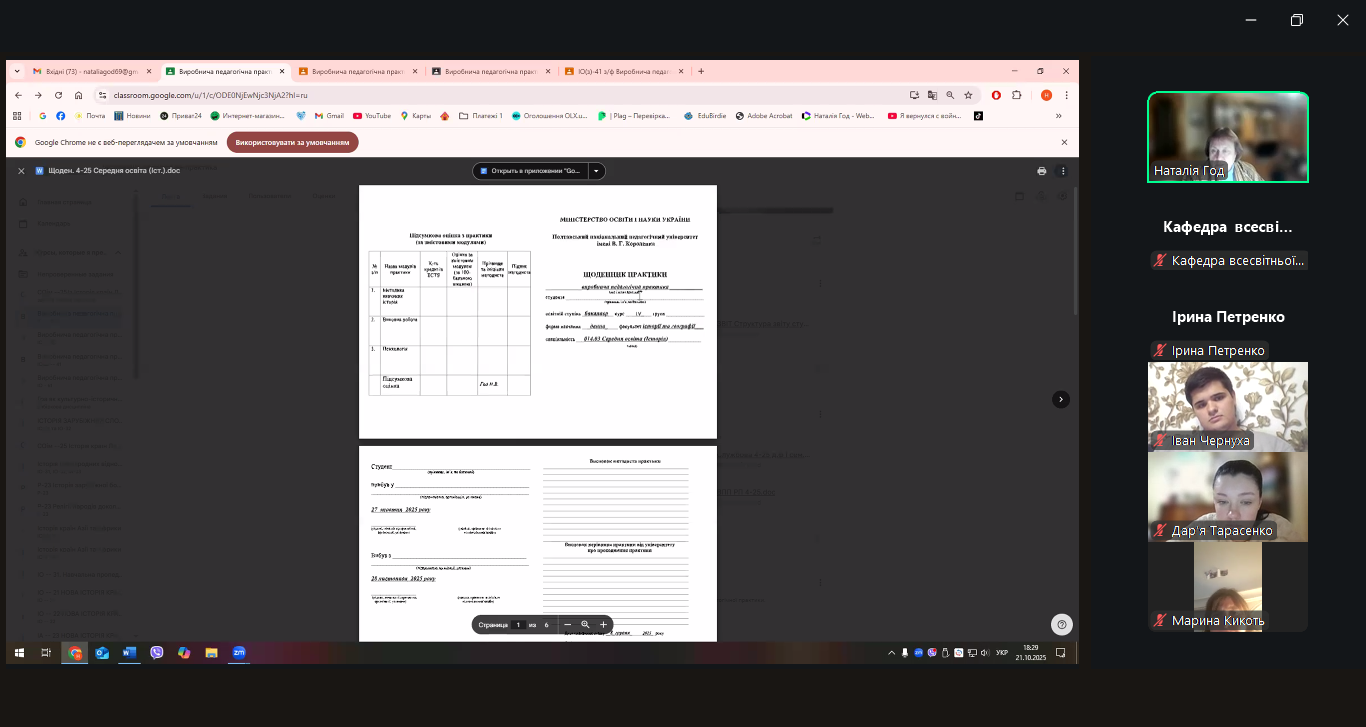This screenshot has width=1366, height=727.
Task: Open the YouTube bookmark
Action: pyautogui.click(x=372, y=116)
